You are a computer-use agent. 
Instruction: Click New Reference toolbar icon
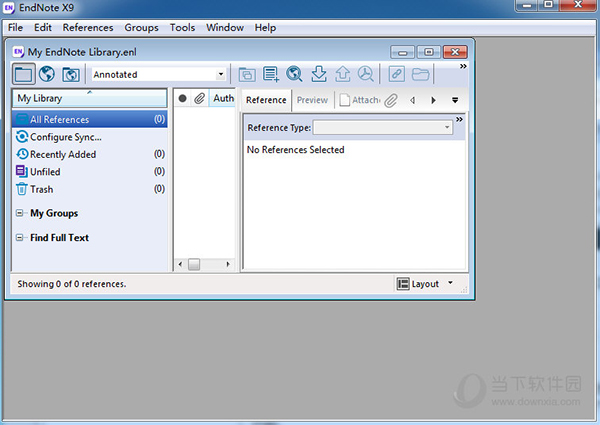[271, 74]
